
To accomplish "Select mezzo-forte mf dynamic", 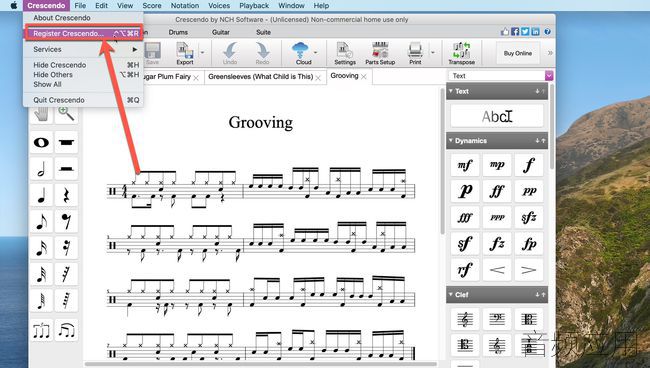I will 465,165.
